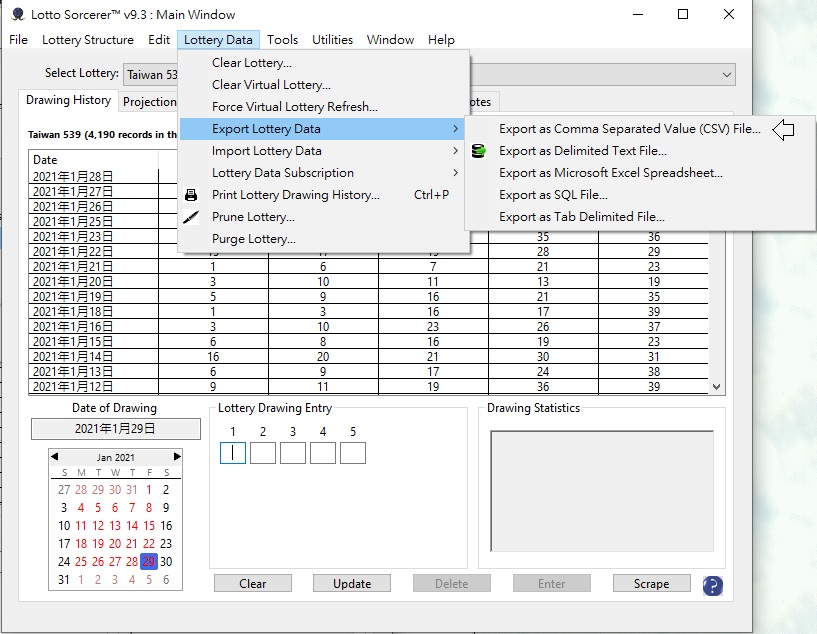Click the blue help question mark icon
817x634 pixels.
pyautogui.click(x=712, y=586)
